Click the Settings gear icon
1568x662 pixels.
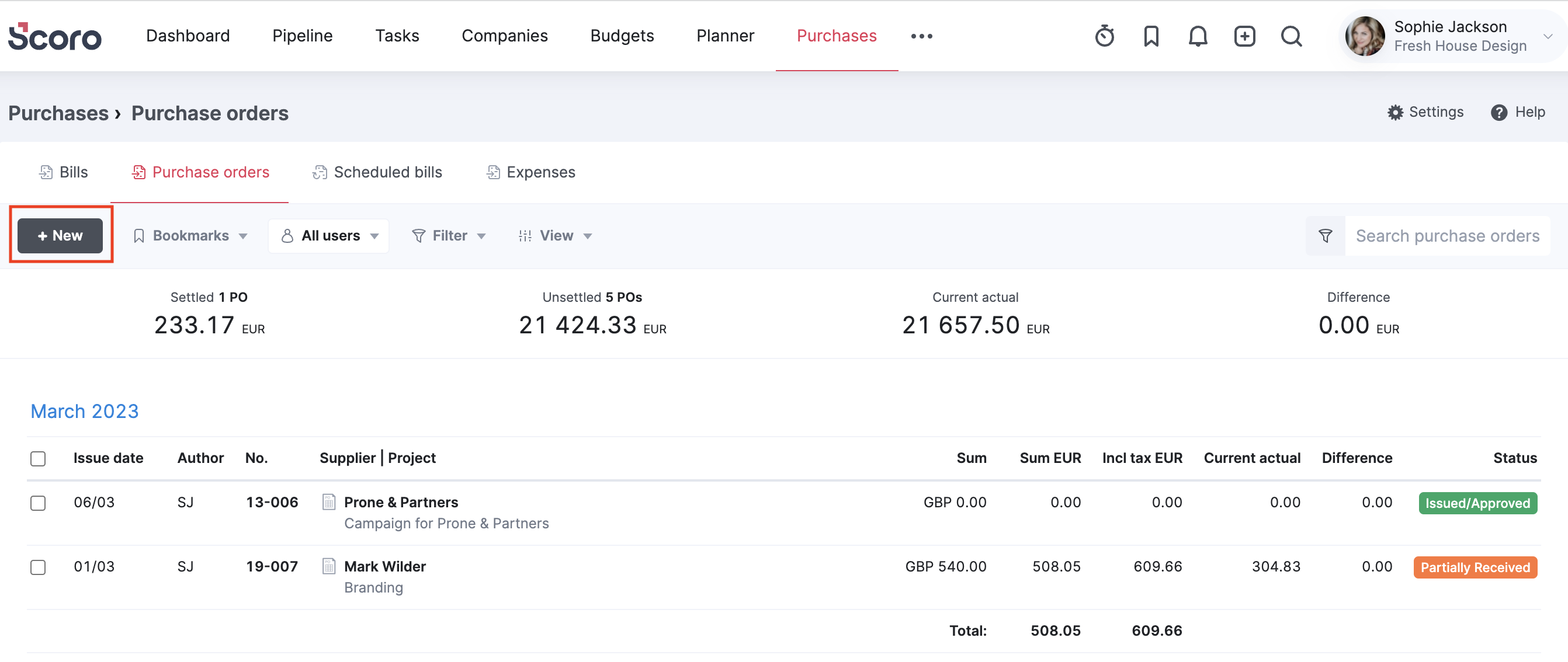1395,113
